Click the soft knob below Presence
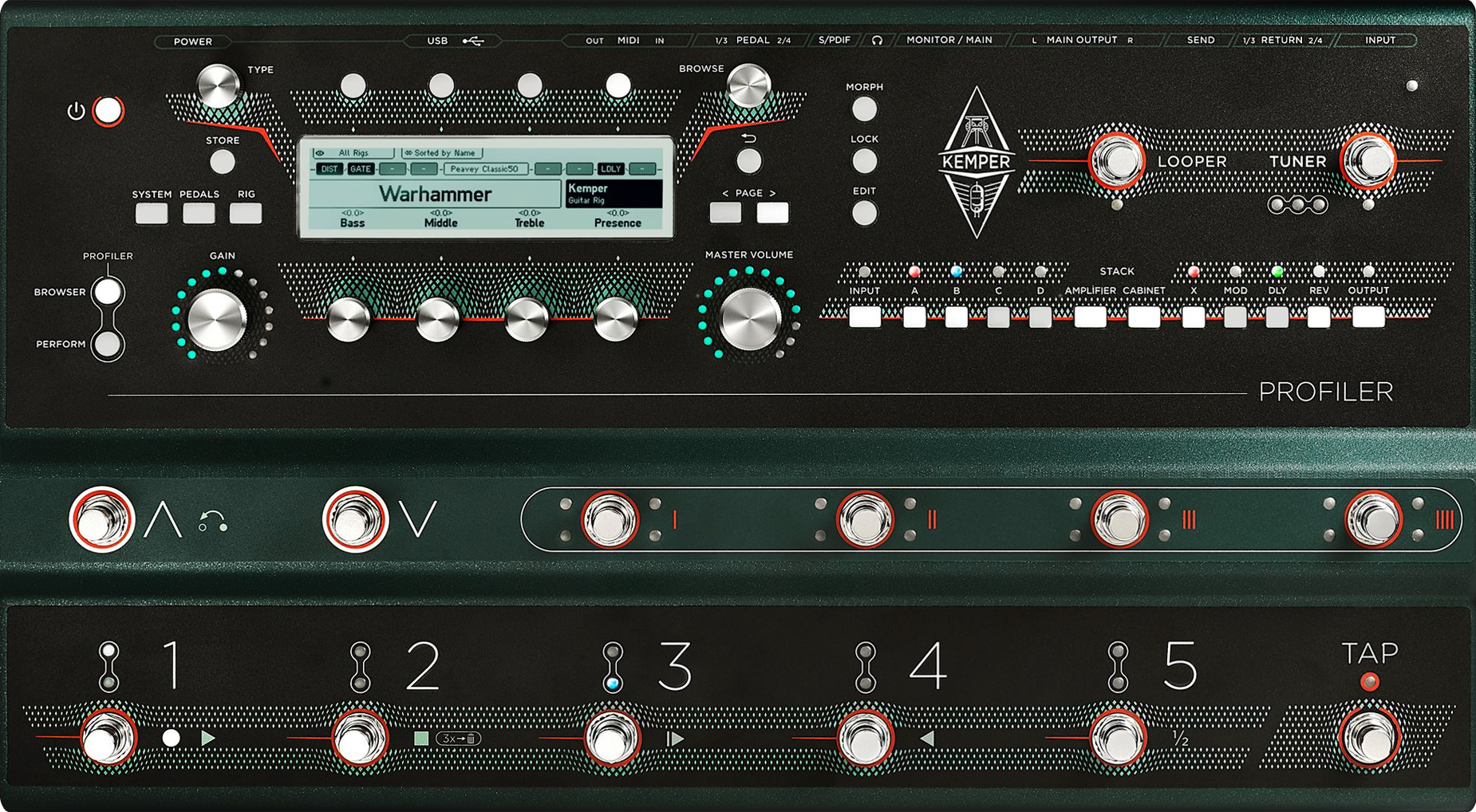The width and height of the screenshot is (1476, 812). click(615, 320)
